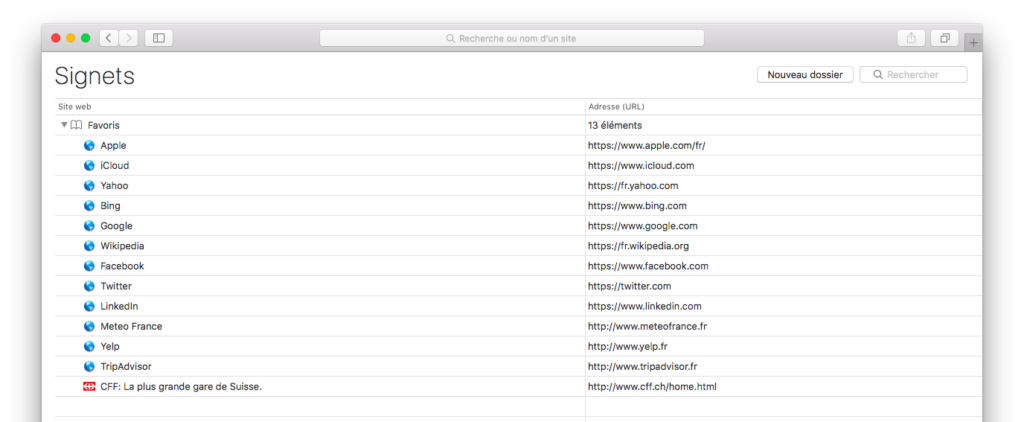
Task: Toggle the sidebar button in toolbar
Action: (159, 38)
